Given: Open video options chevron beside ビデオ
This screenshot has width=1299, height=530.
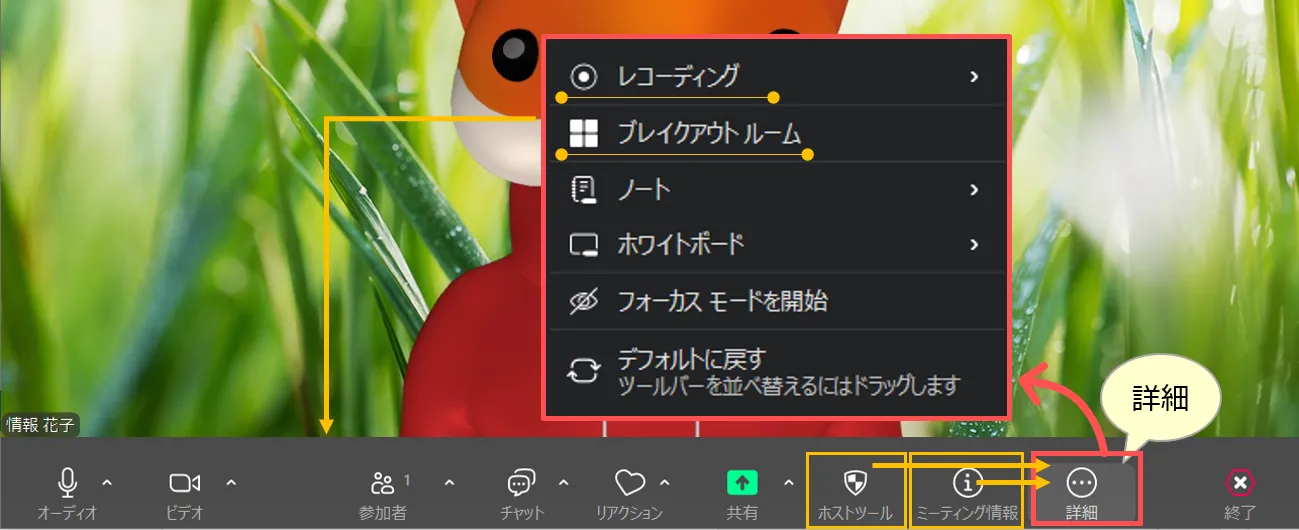Looking at the screenshot, I should coord(231,483).
